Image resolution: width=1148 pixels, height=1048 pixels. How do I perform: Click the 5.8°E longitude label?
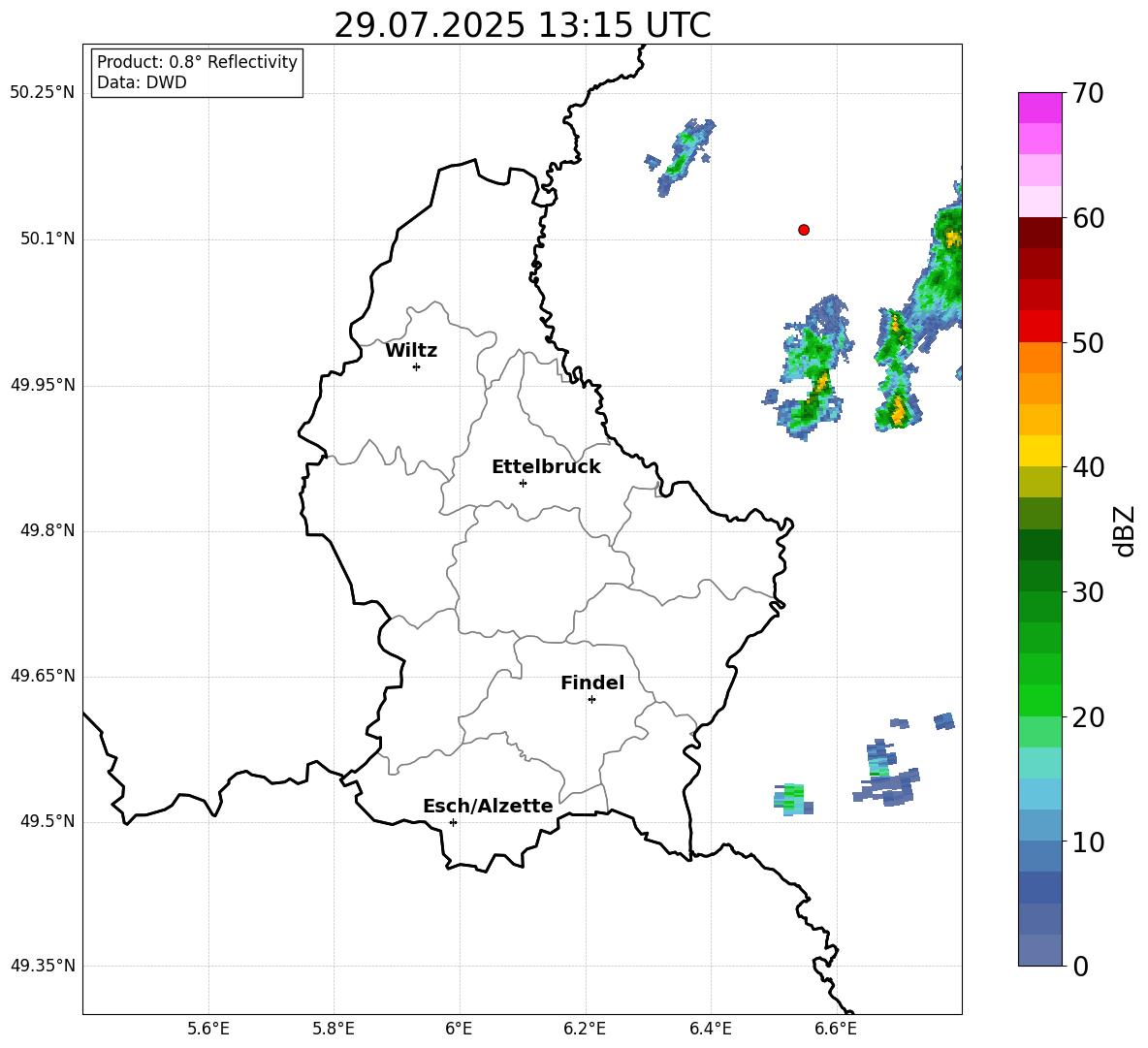tap(334, 1029)
